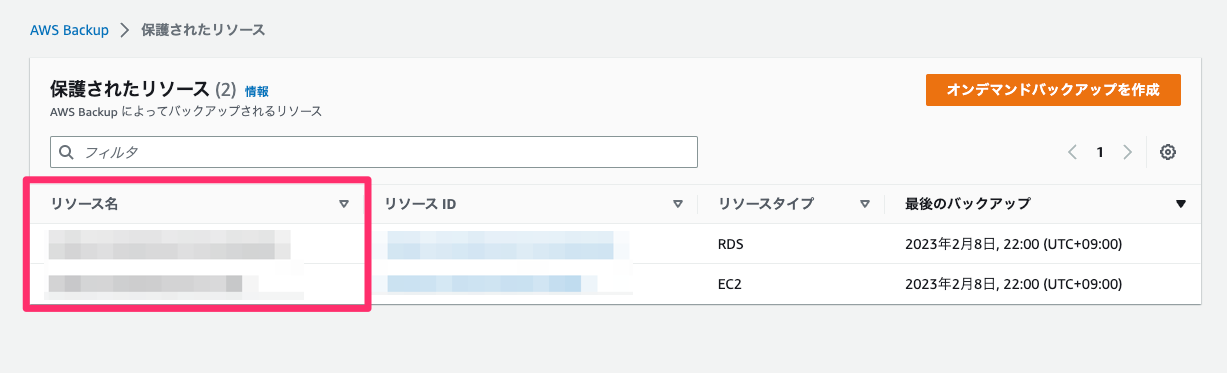
Task: Focus the フィルタ search field
Action: (374, 152)
